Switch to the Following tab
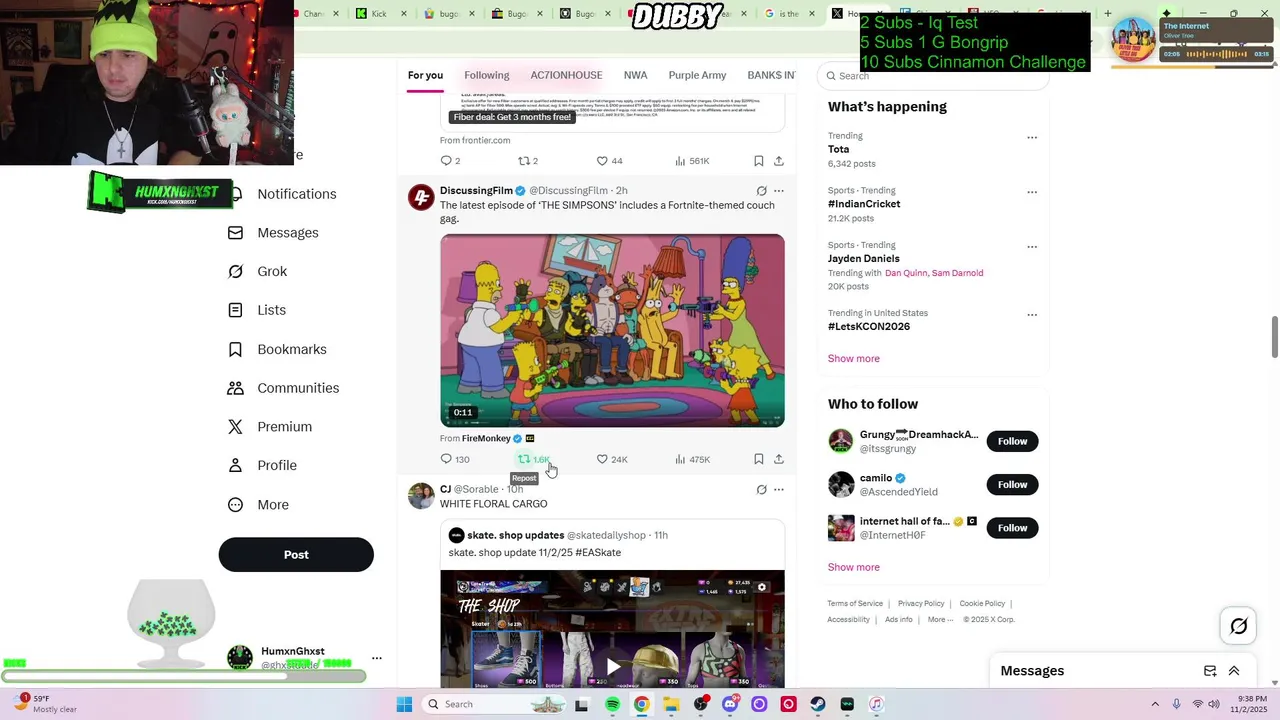This screenshot has width=1280, height=720. (x=487, y=75)
